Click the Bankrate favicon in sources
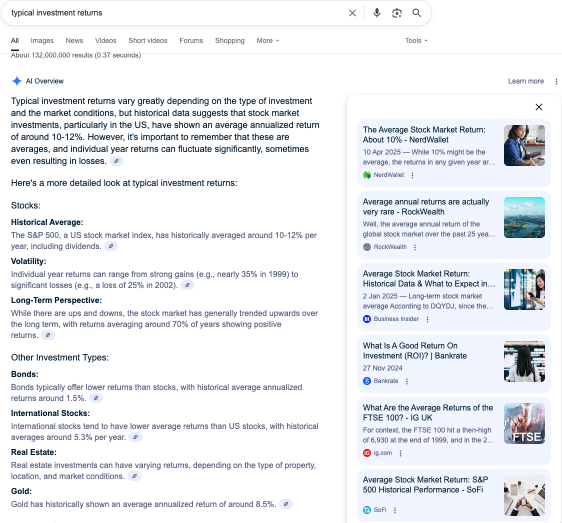Viewport: 562px width, 523px height. 367,381
